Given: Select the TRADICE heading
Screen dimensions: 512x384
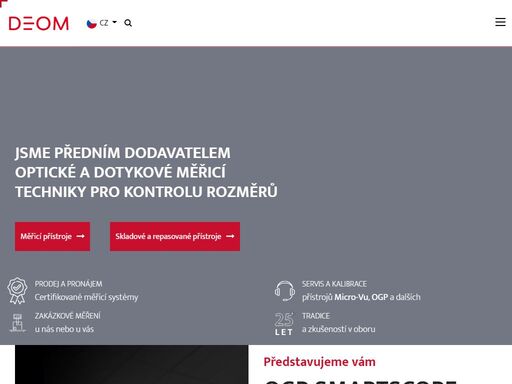Looking at the screenshot, I should (x=316, y=316).
